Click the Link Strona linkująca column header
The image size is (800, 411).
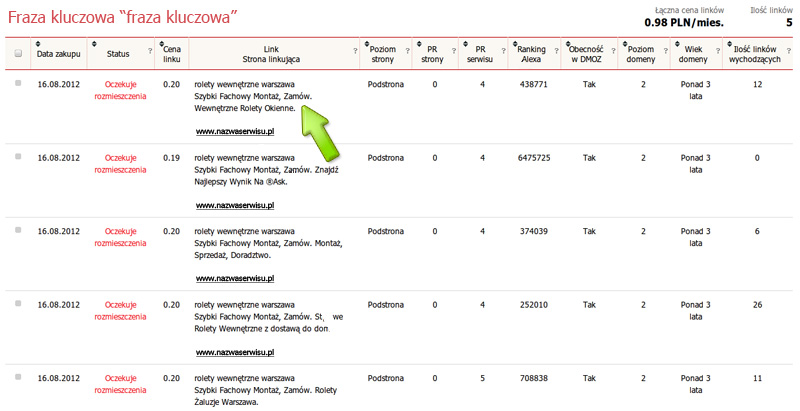pyautogui.click(x=271, y=53)
